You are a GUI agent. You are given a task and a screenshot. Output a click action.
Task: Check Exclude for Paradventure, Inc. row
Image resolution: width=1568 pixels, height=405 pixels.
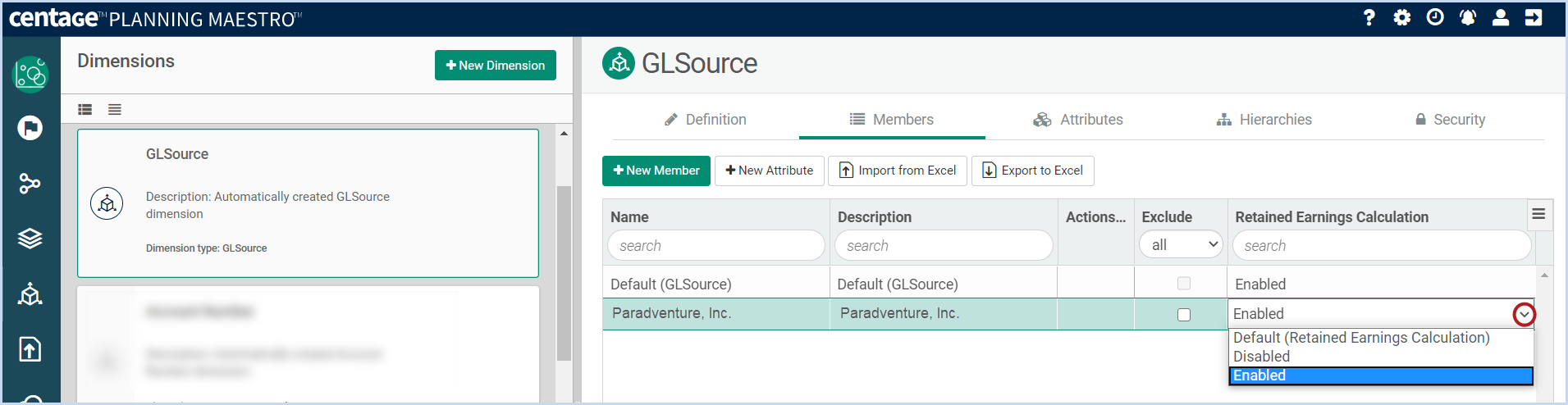[1184, 315]
